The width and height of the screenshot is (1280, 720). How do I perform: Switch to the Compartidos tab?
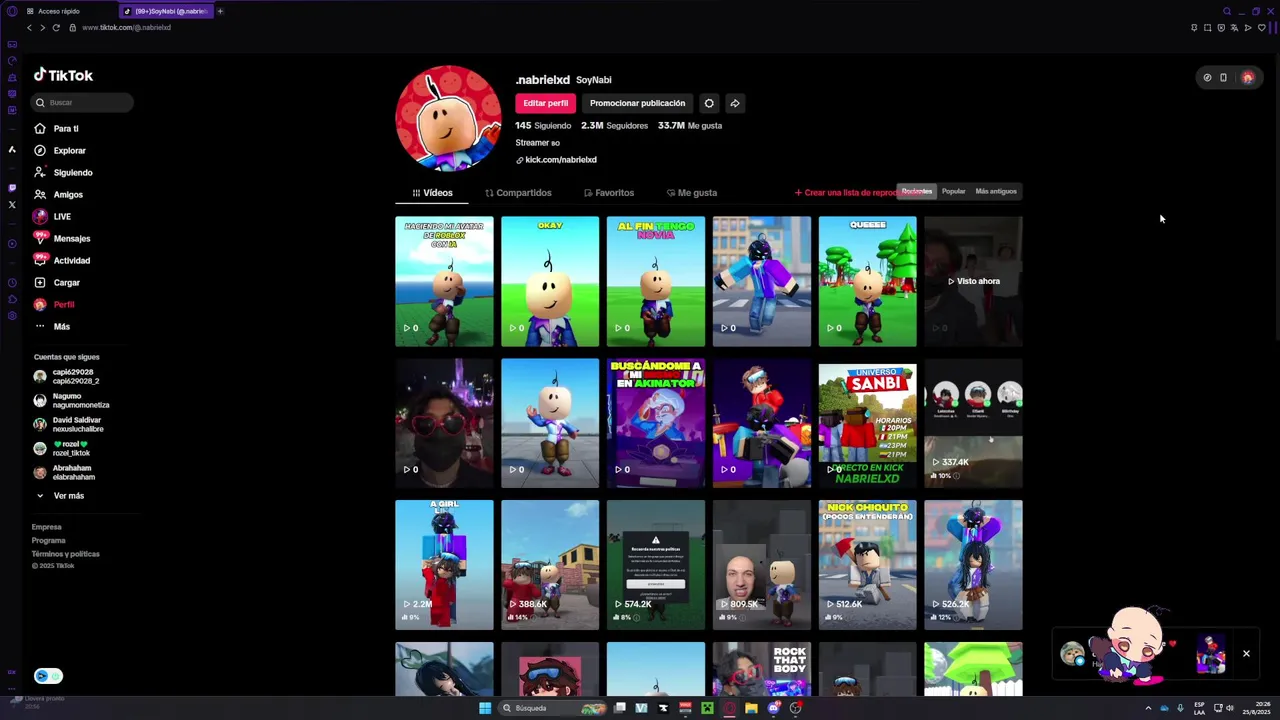pyautogui.click(x=518, y=193)
